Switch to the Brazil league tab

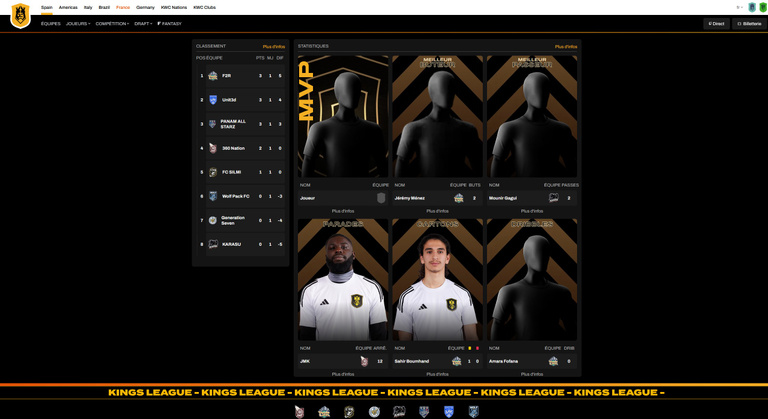[x=104, y=7]
